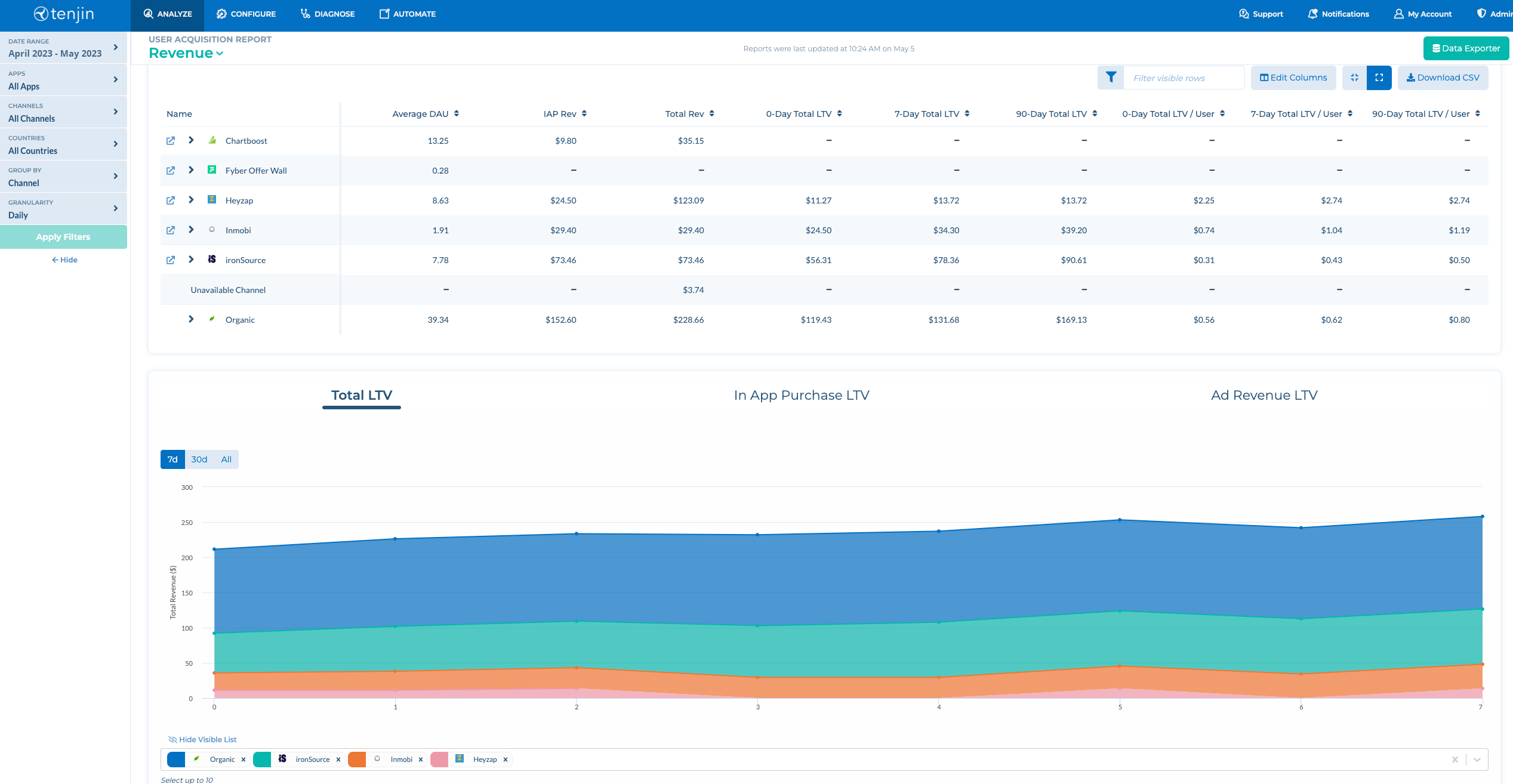Click the tenjin logo
Image resolution: width=1513 pixels, height=784 pixels.
[x=64, y=14]
